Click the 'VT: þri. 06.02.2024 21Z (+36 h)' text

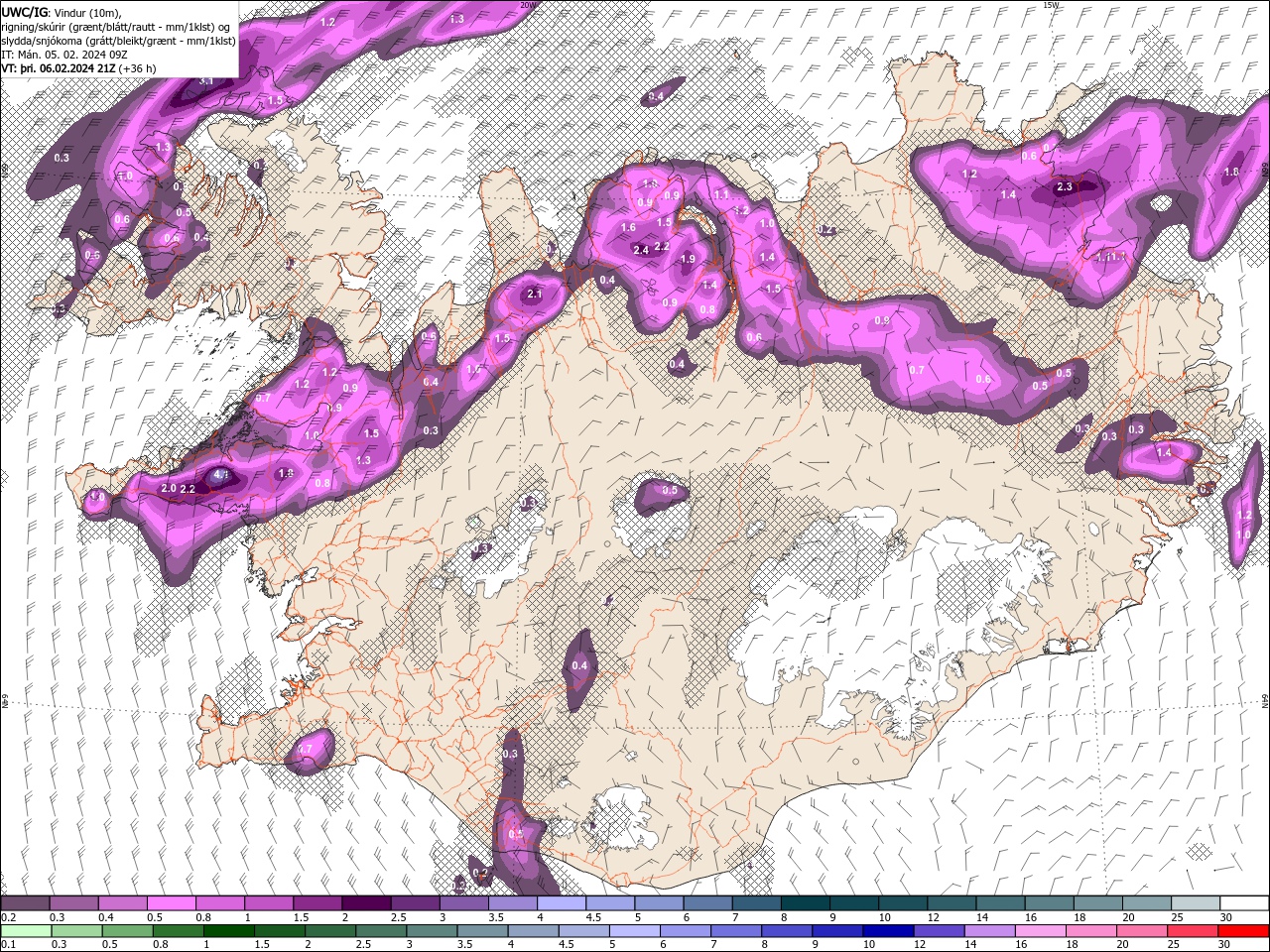(78, 68)
